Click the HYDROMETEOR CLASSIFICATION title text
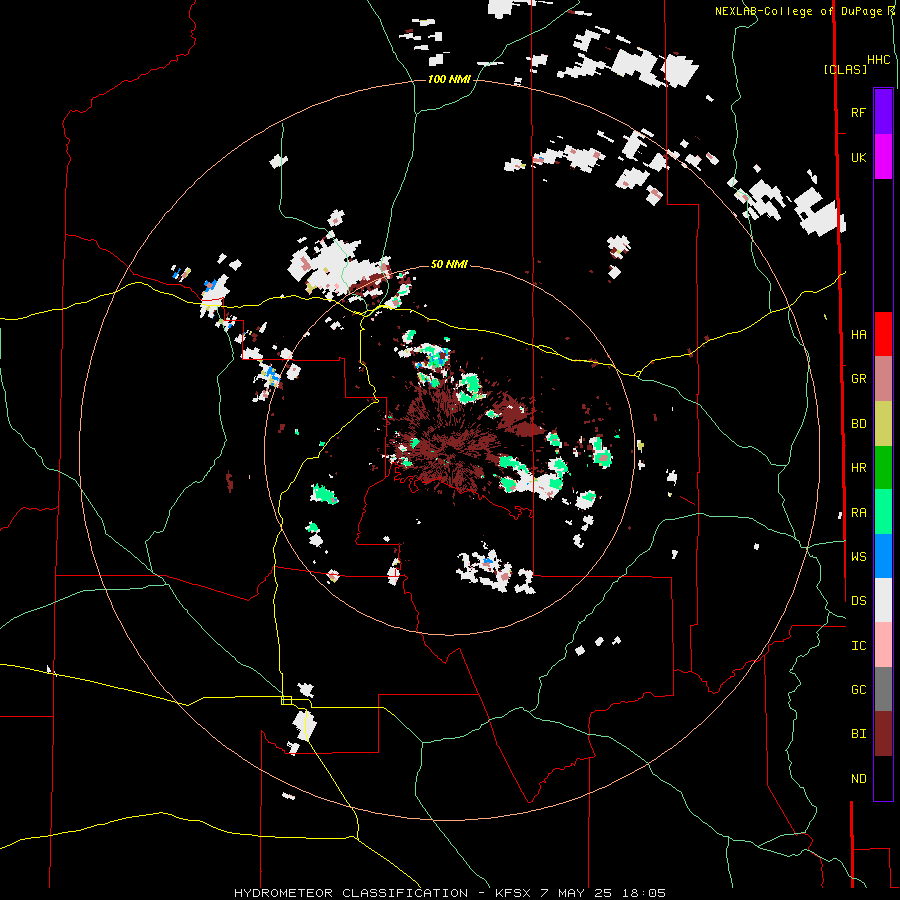The width and height of the screenshot is (900, 900). click(x=351, y=893)
